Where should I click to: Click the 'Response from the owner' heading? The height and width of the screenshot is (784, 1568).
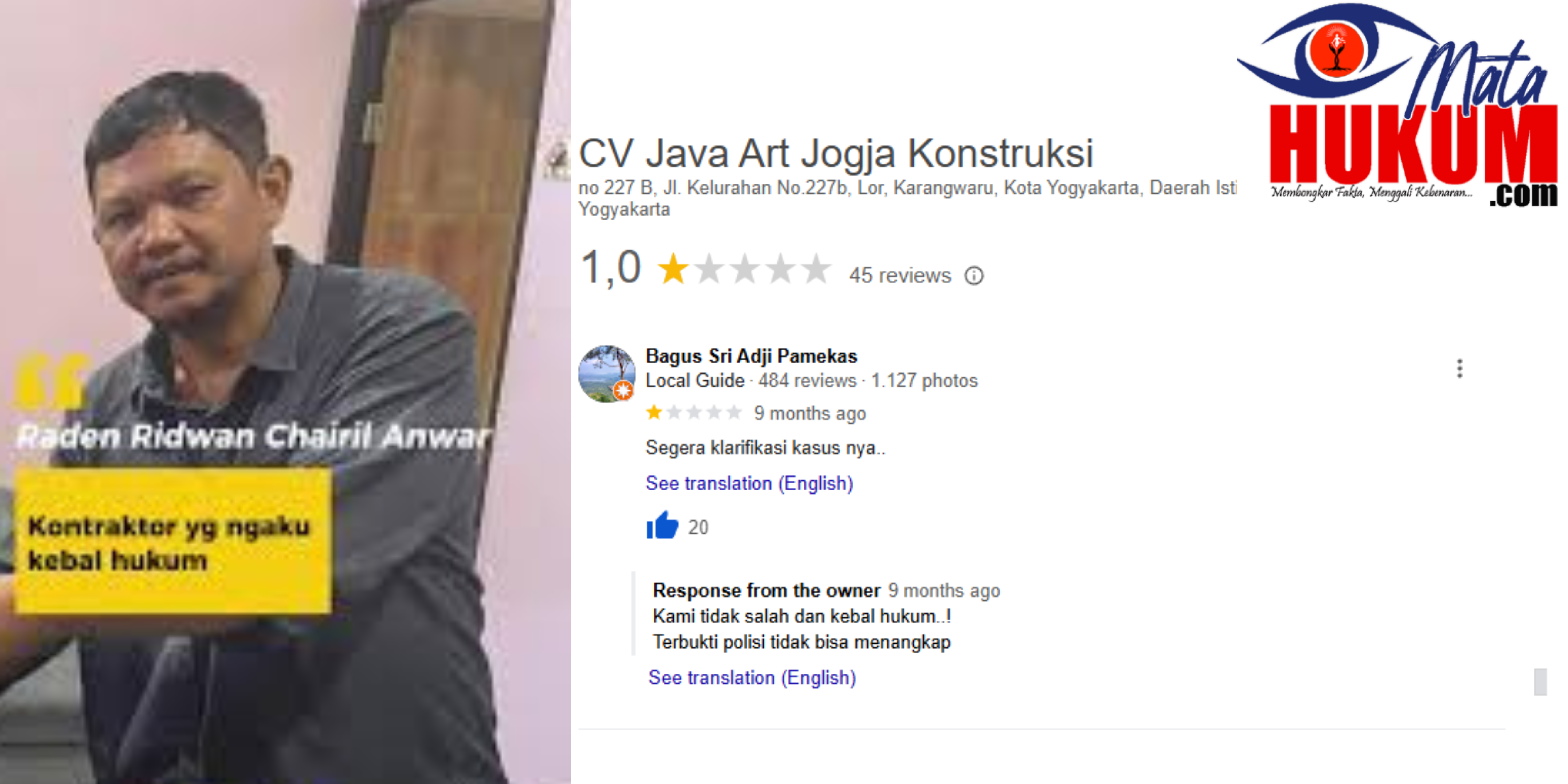point(766,590)
